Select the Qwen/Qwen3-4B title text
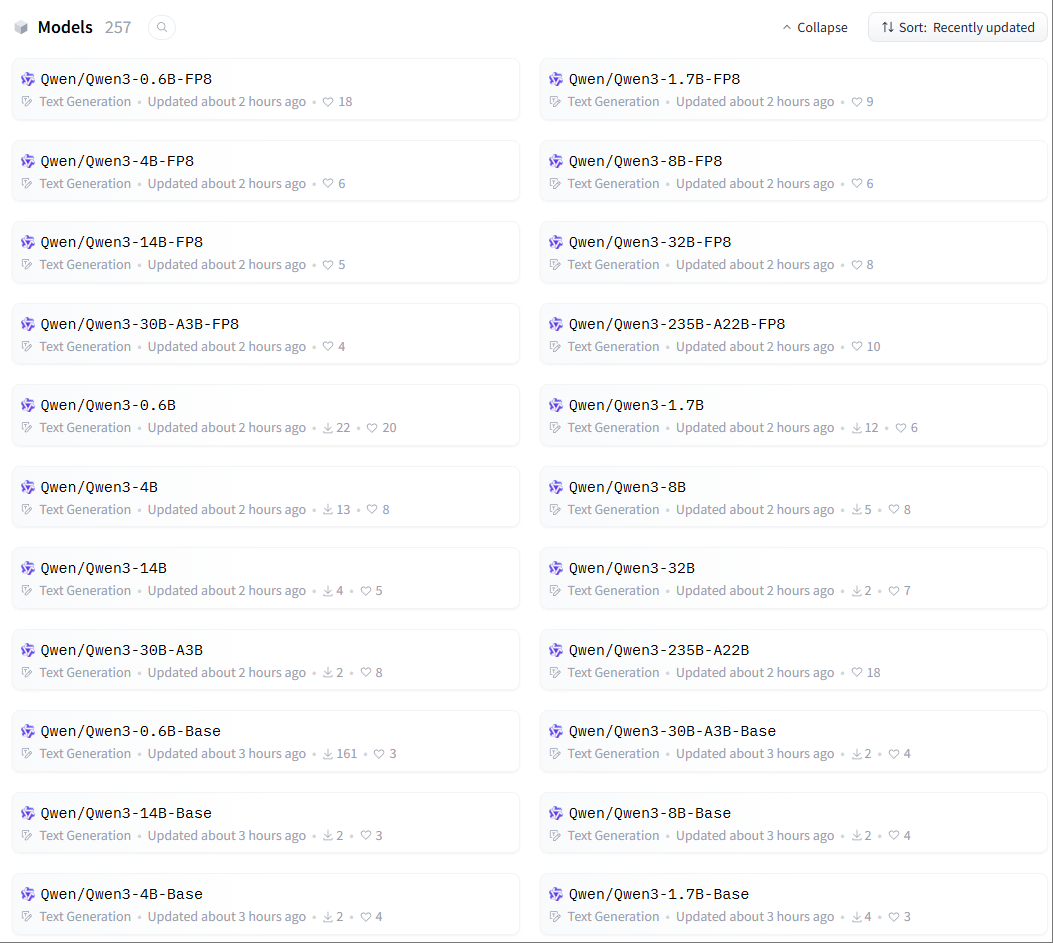Screen dimensions: 1053x943 tap(99, 488)
